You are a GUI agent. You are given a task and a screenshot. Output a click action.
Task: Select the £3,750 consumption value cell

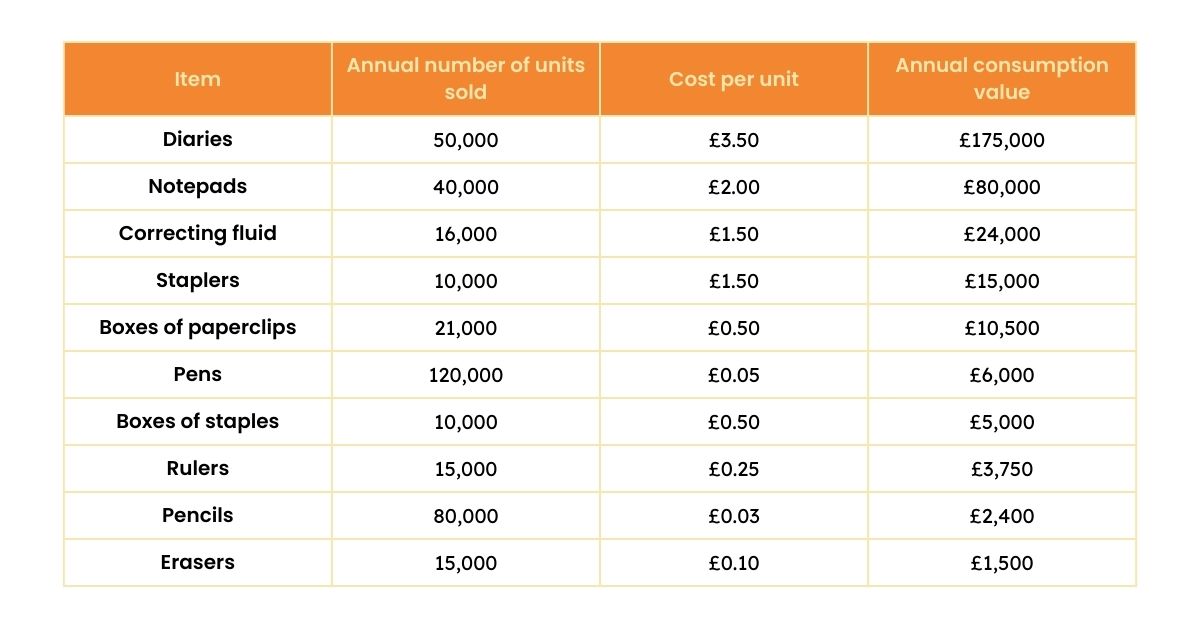pos(1001,469)
